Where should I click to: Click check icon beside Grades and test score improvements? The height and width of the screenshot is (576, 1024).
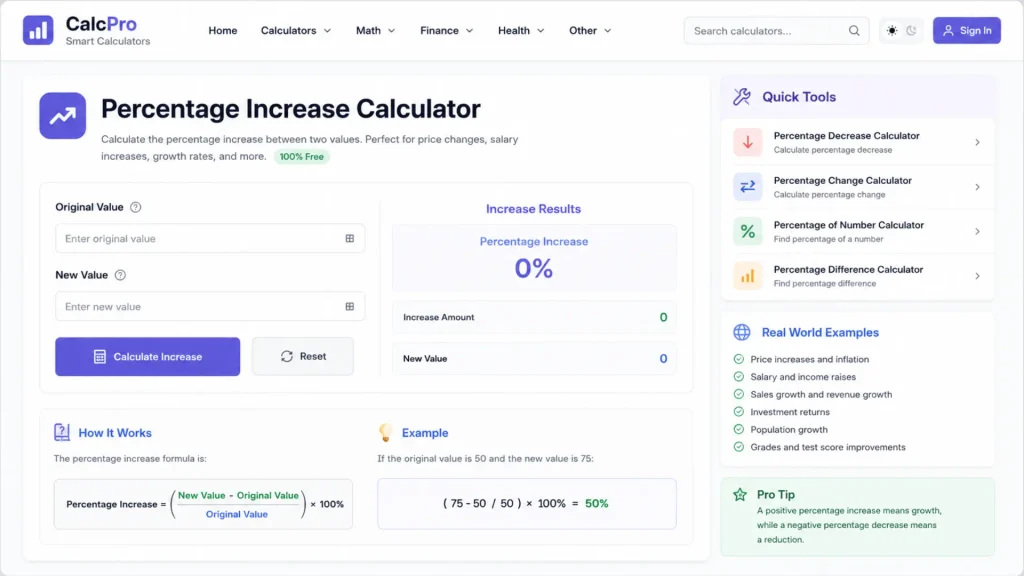coord(739,447)
